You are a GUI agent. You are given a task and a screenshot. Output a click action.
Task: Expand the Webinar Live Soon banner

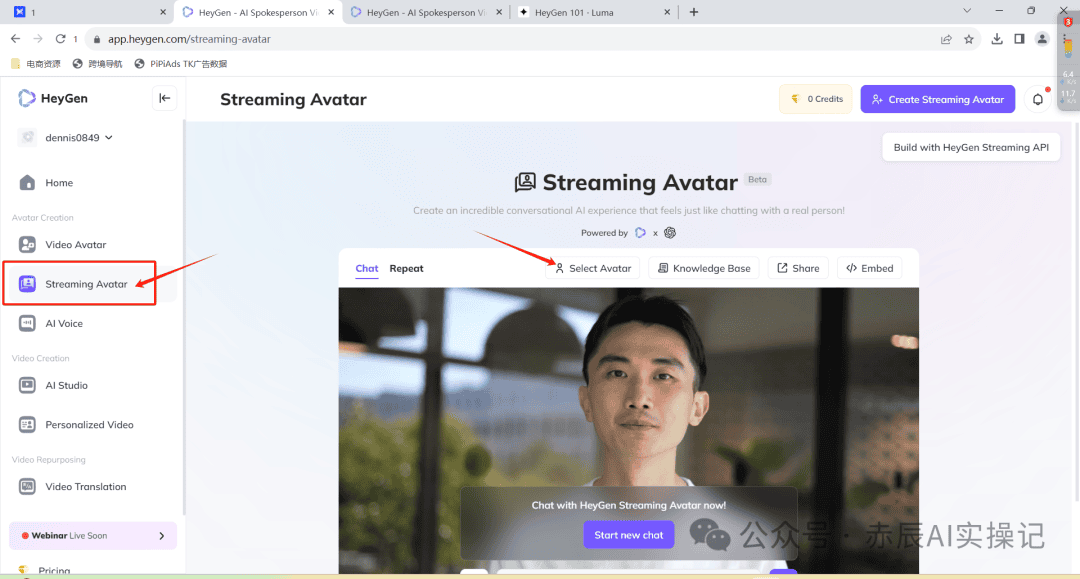point(162,536)
